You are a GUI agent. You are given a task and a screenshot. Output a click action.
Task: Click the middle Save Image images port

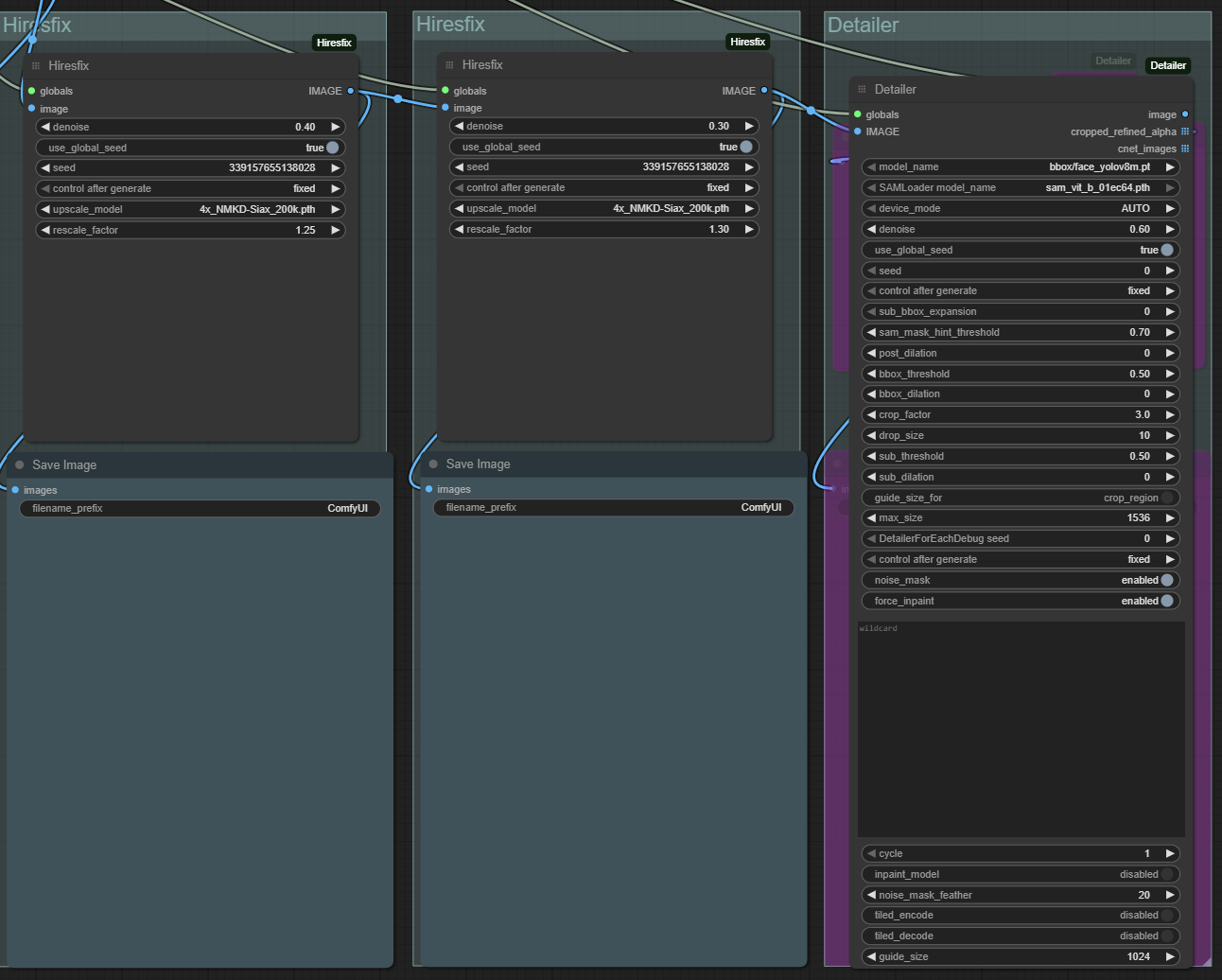pos(428,489)
